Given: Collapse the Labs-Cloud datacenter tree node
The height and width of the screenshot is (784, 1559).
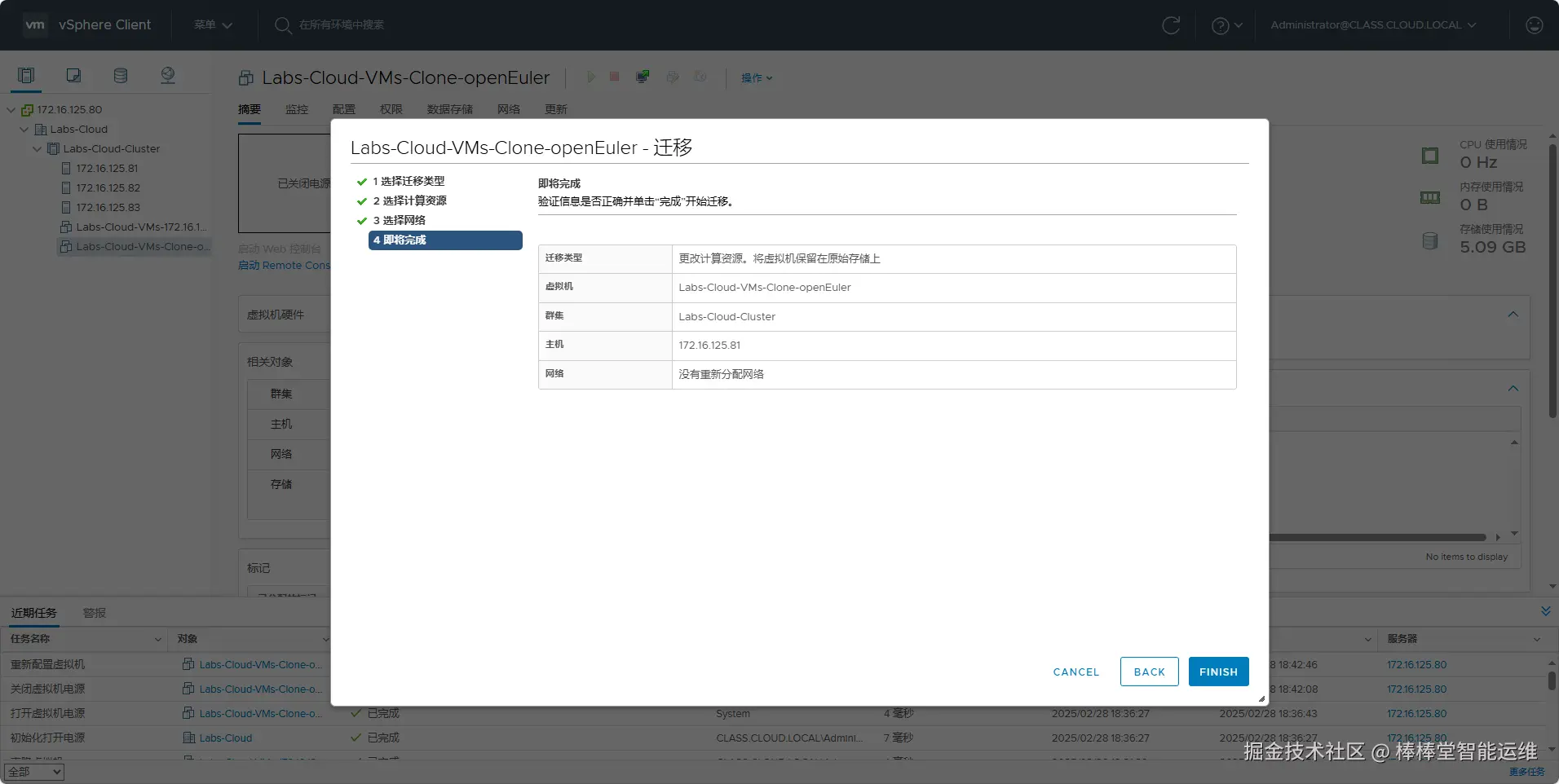Looking at the screenshot, I should (x=24, y=130).
